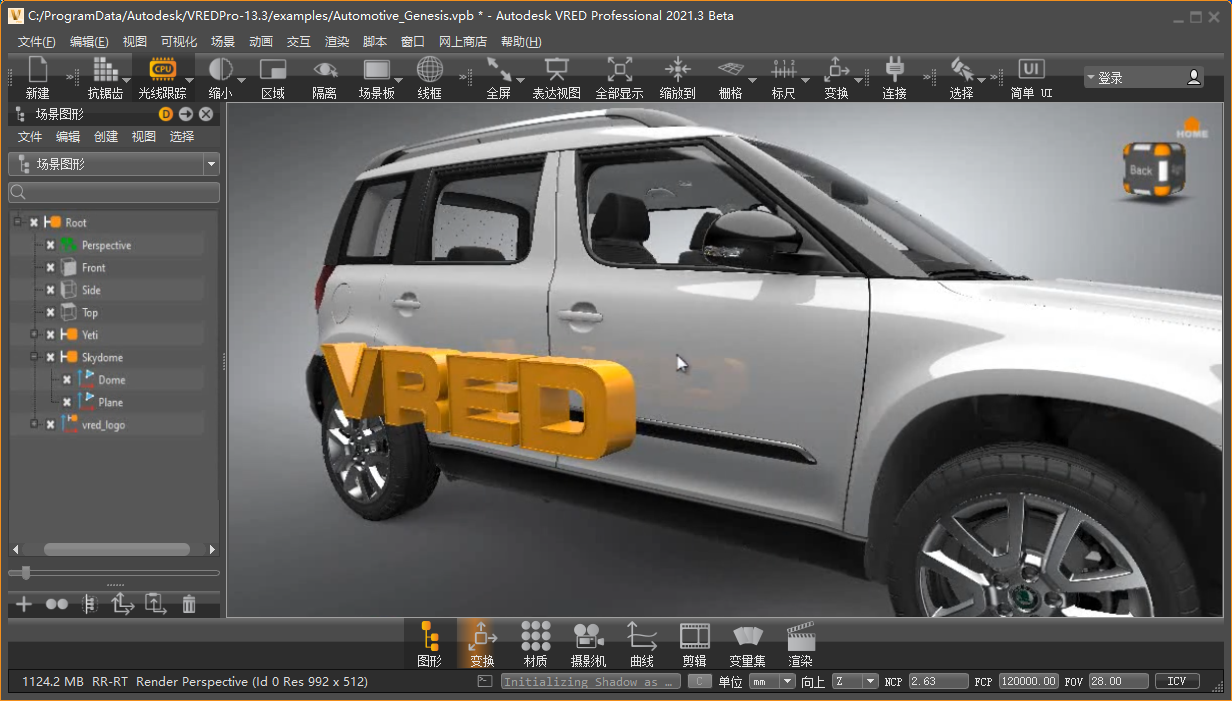Toggle visibility checkbox of Front view
This screenshot has height=701, width=1232.
(50, 268)
